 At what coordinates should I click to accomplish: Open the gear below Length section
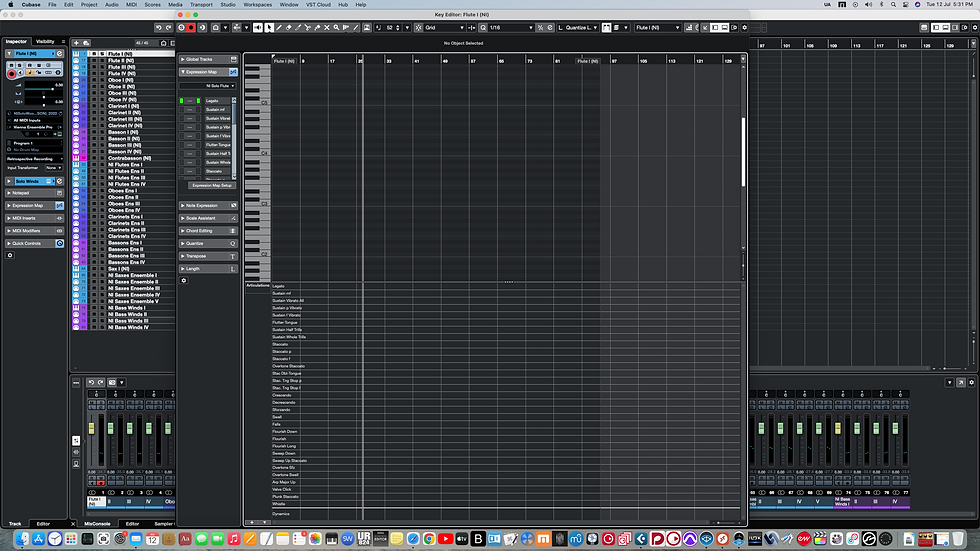184,280
